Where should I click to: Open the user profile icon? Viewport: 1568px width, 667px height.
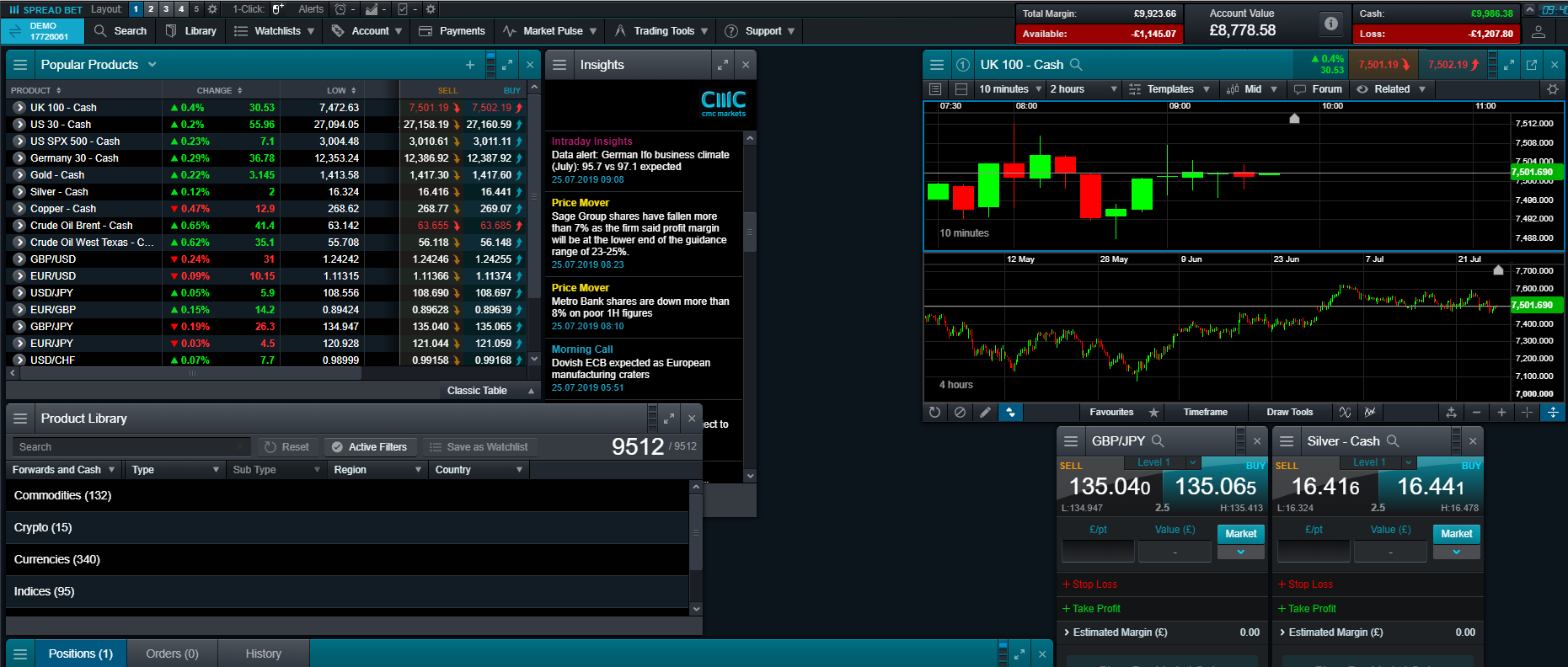(x=1539, y=32)
